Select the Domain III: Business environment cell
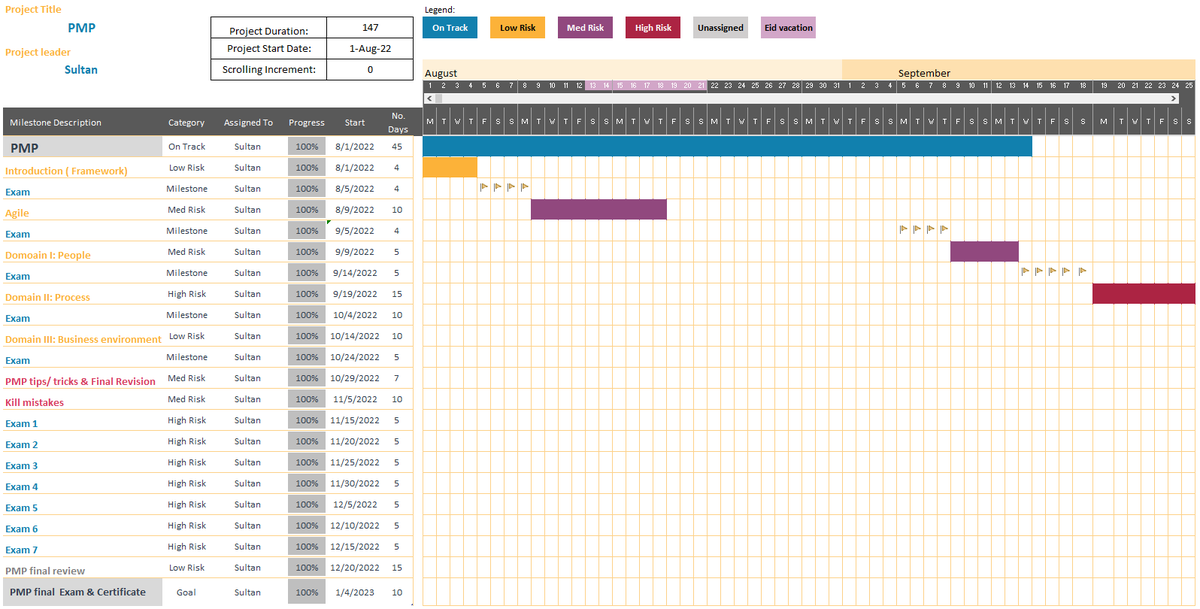1200x609 pixels. click(x=82, y=338)
